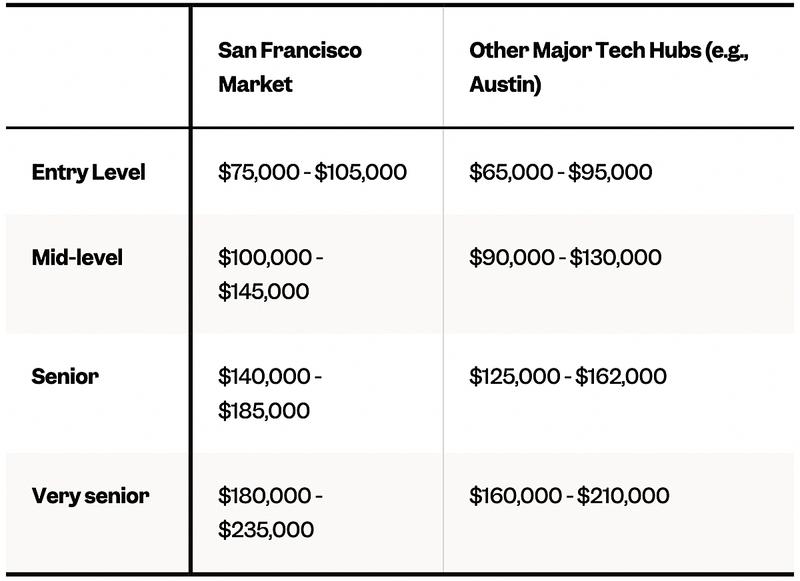Click the $100,000 mid-level lower bound

265,257
